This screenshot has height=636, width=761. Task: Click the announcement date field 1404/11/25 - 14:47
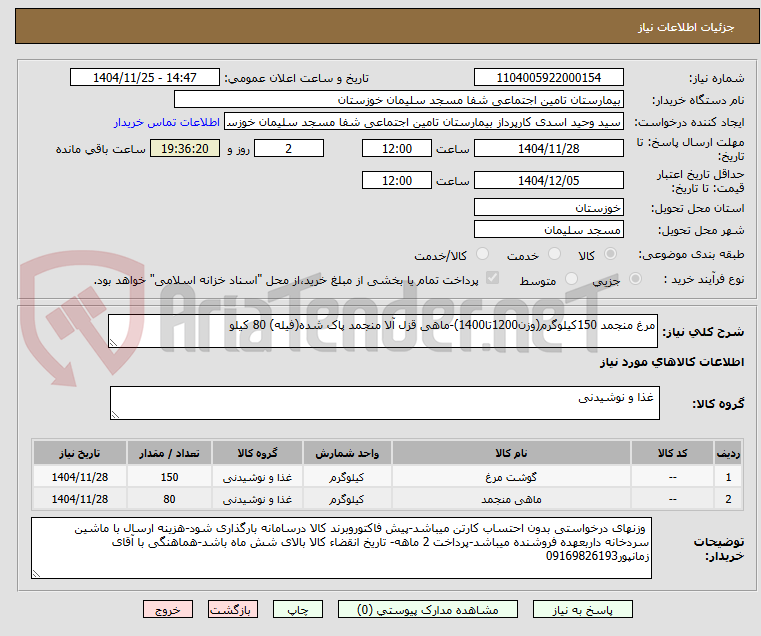(145, 78)
